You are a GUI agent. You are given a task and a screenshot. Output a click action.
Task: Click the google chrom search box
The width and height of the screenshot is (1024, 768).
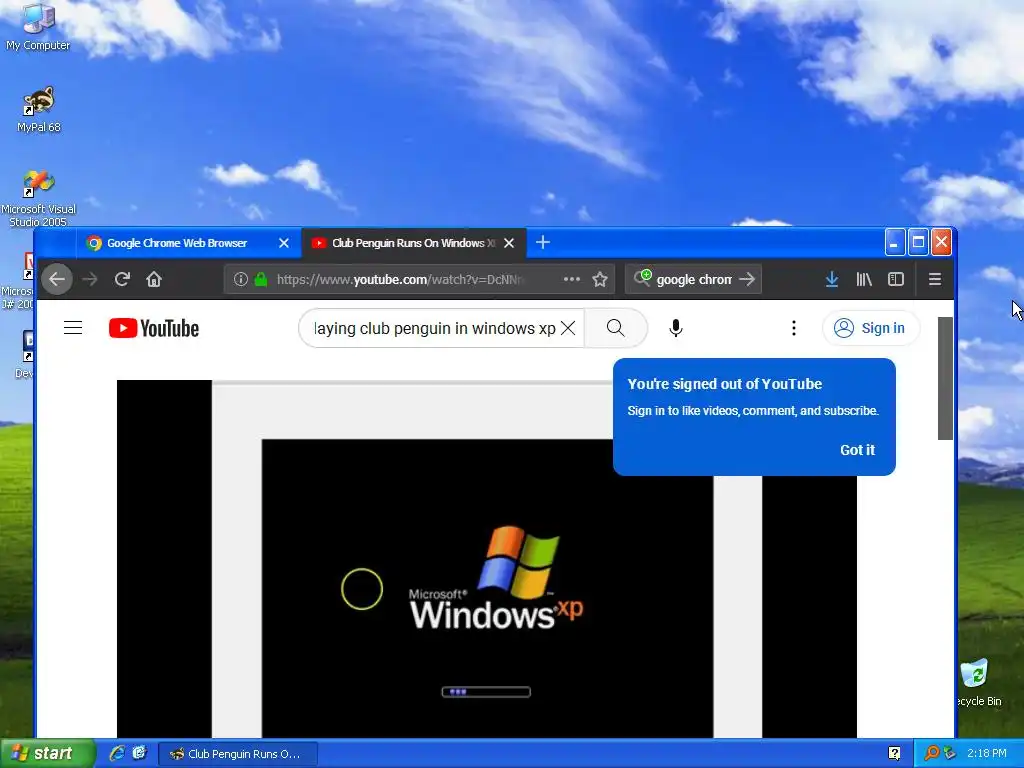pyautogui.click(x=694, y=280)
